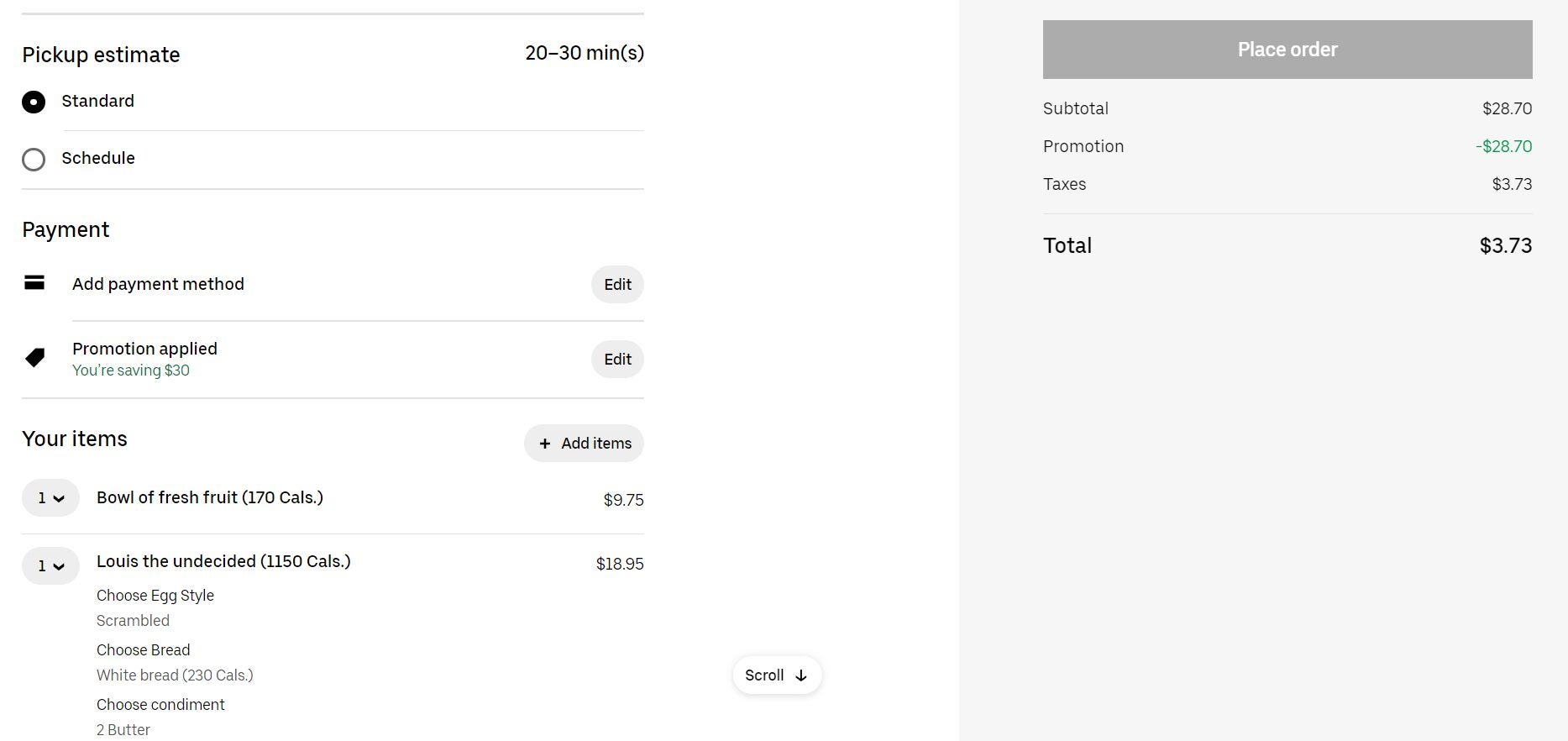Select the Schedule pickup option
The width and height of the screenshot is (1568, 741).
(34, 159)
